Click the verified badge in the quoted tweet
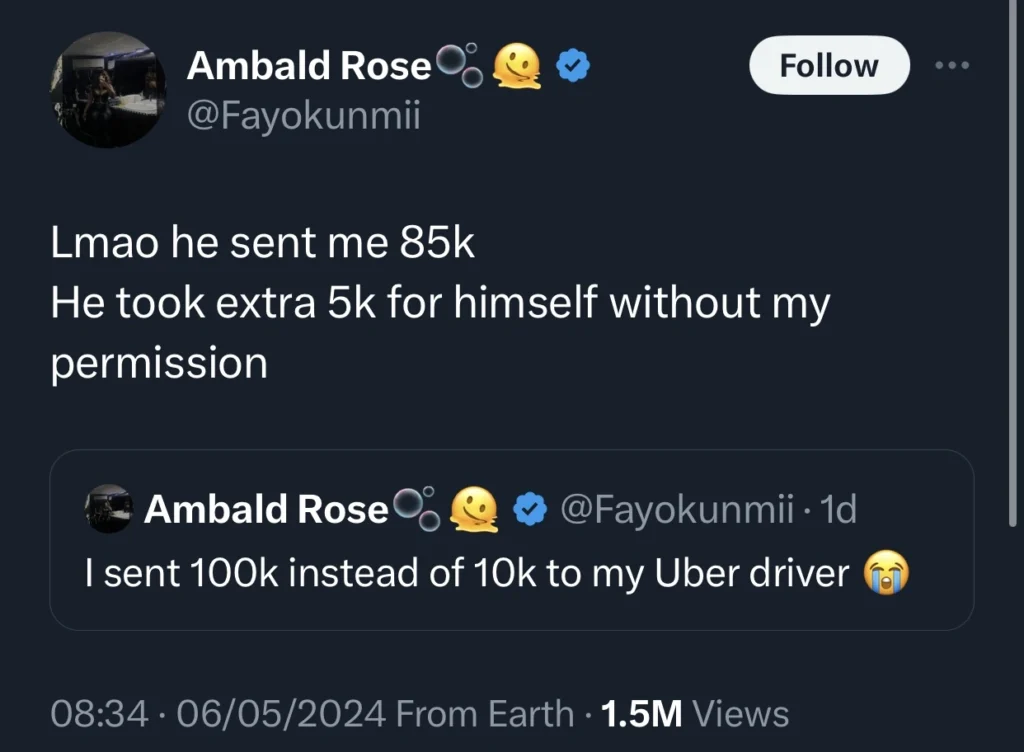Image resolution: width=1024 pixels, height=752 pixels. pos(531,509)
